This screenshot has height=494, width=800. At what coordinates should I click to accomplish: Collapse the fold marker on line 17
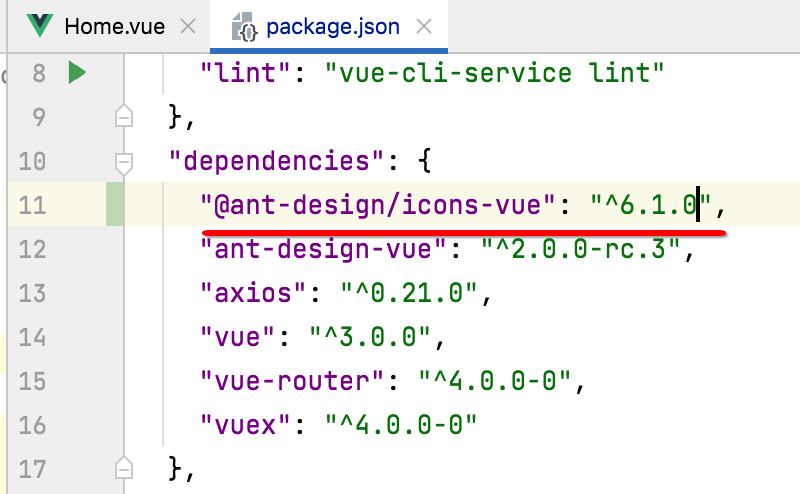pyautogui.click(x=124, y=468)
